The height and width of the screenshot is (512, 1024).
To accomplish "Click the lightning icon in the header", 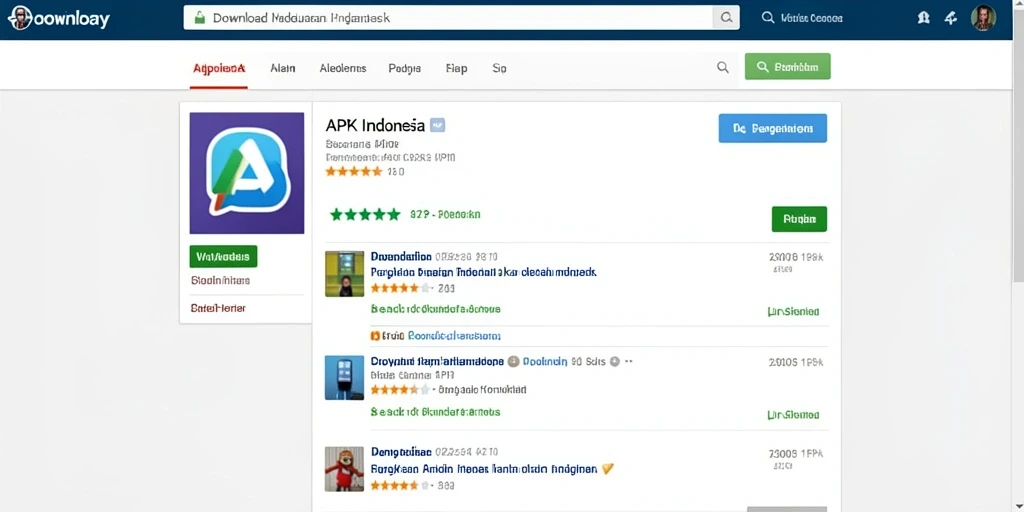I will click(951, 18).
